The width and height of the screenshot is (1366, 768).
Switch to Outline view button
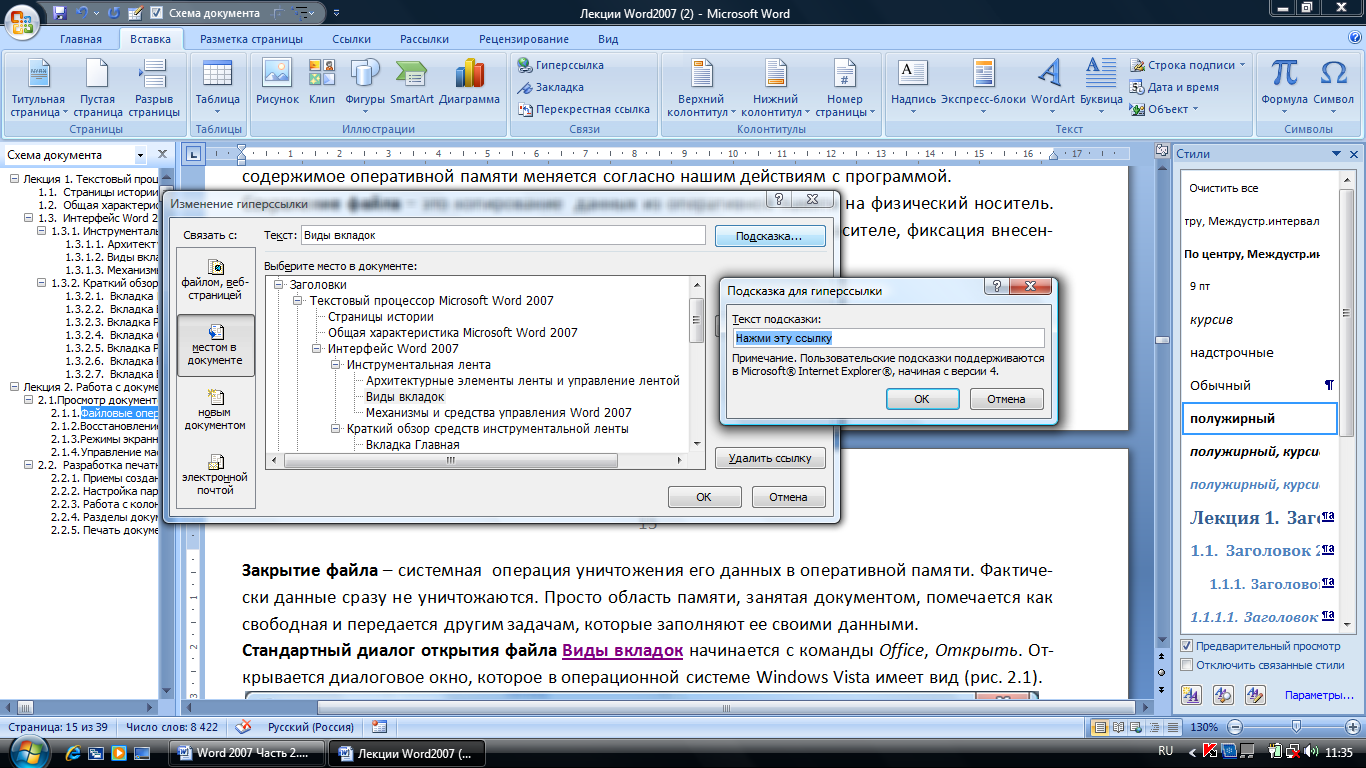1156,727
